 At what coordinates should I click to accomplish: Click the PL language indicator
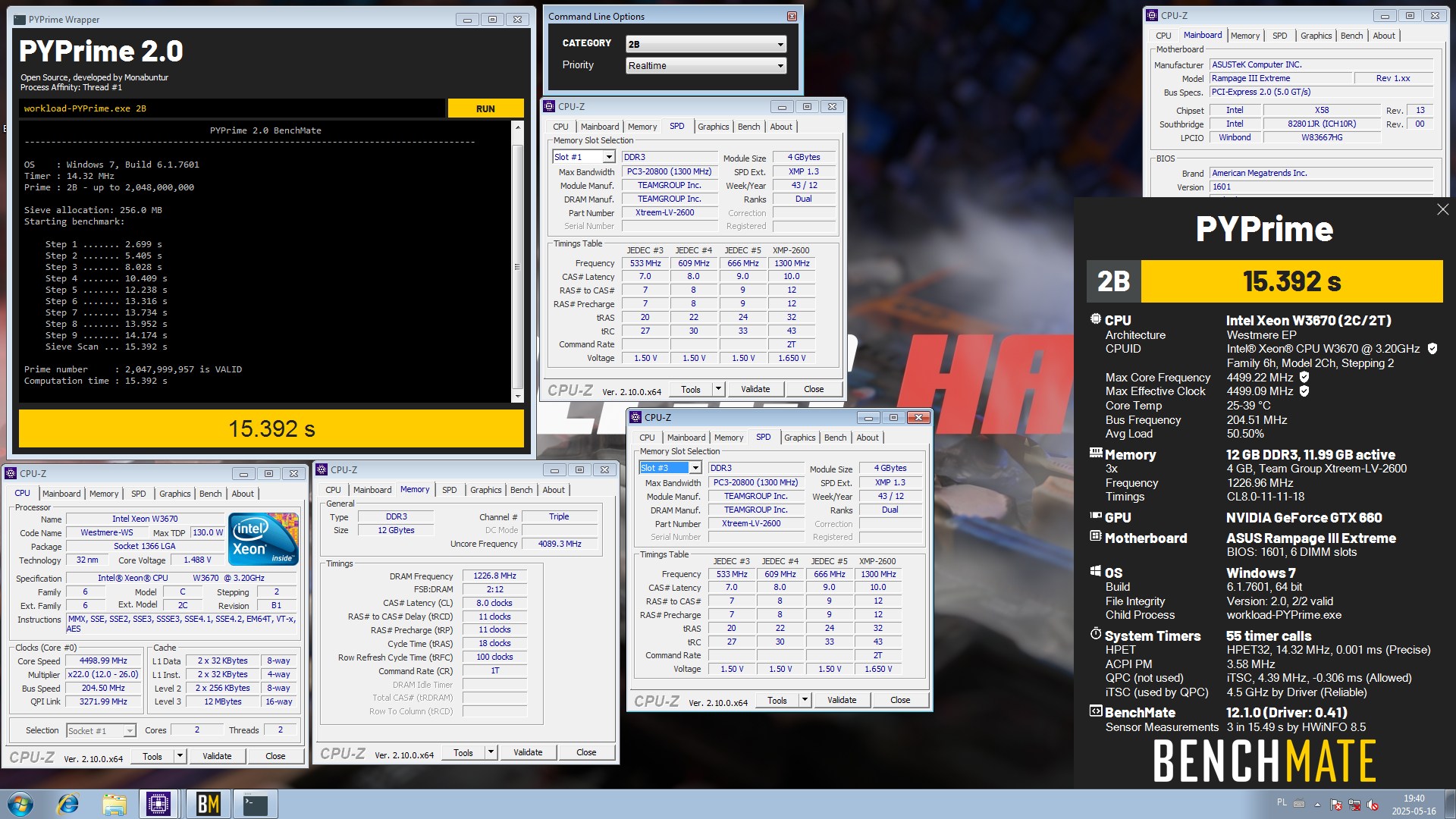click(1282, 802)
